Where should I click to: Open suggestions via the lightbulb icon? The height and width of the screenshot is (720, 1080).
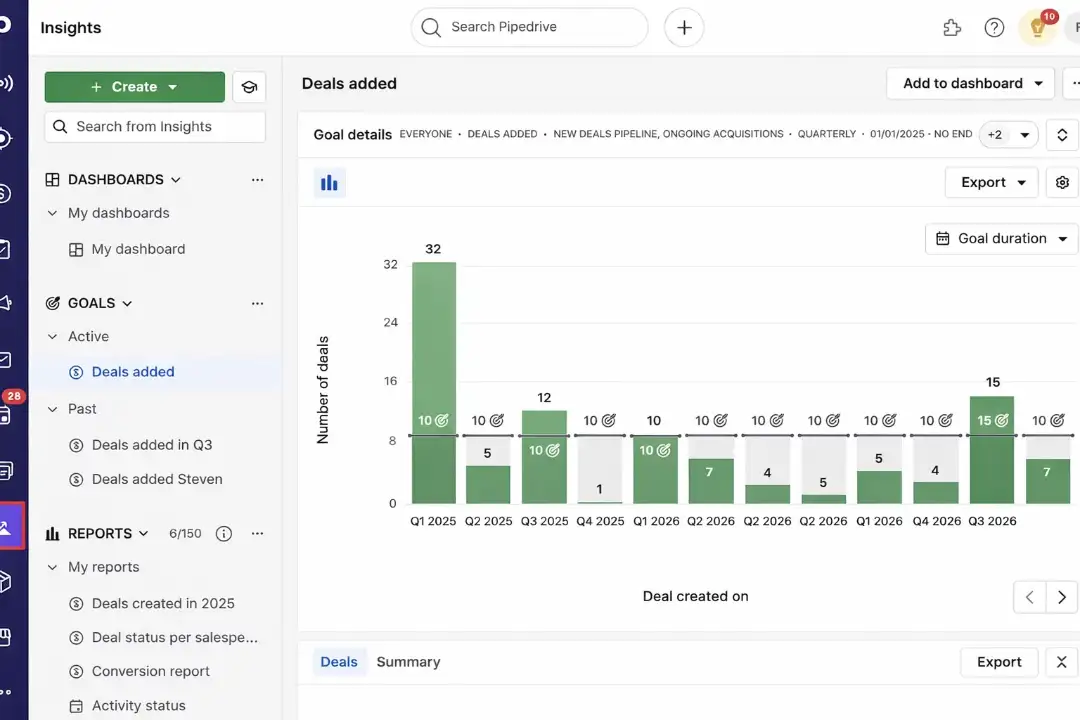pyautogui.click(x=1037, y=27)
